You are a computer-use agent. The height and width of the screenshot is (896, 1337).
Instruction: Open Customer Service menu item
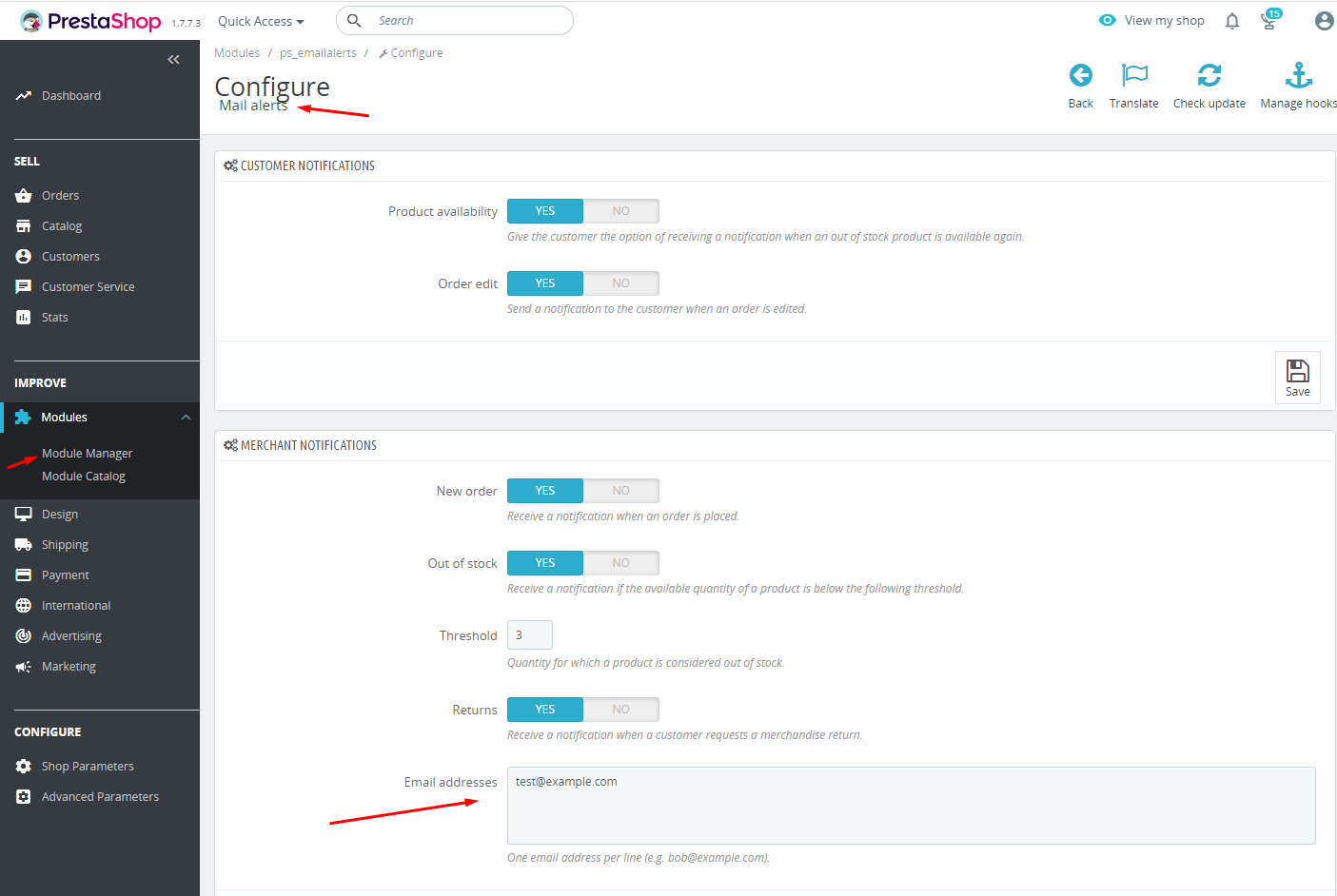[x=88, y=287]
